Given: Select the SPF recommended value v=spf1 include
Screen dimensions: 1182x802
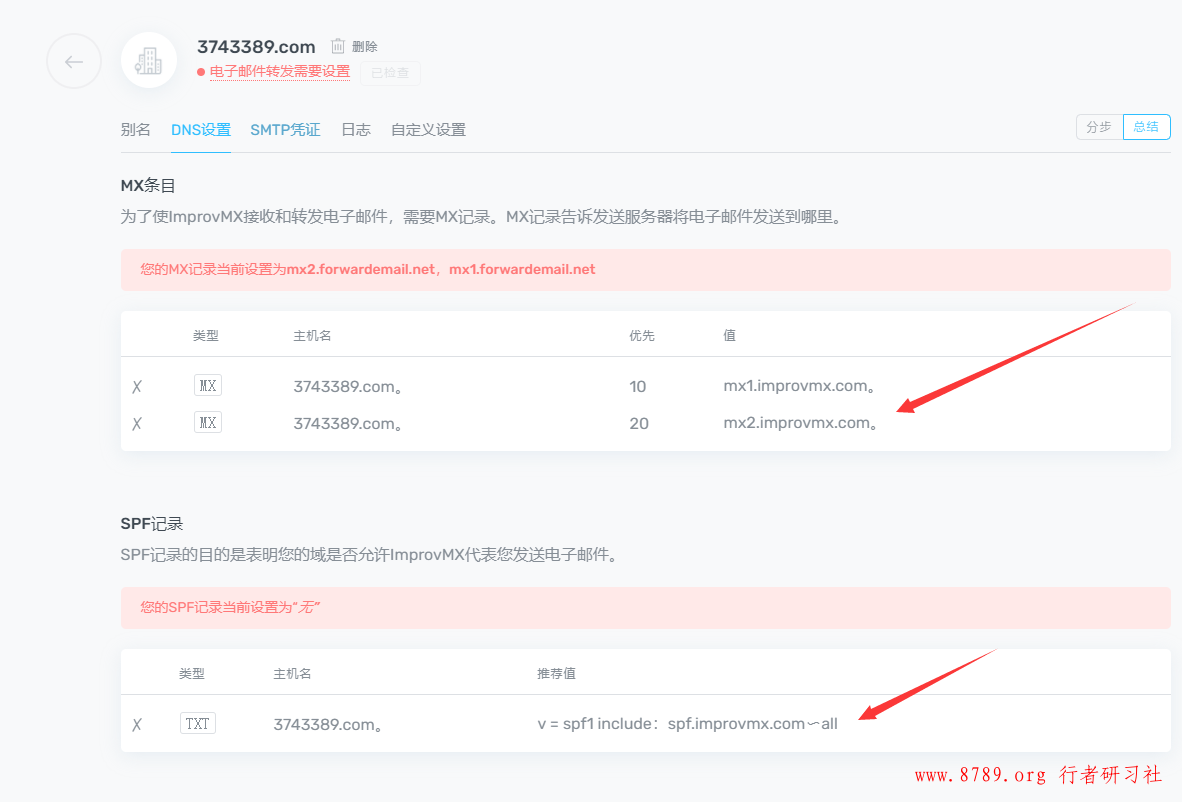Looking at the screenshot, I should point(687,724).
